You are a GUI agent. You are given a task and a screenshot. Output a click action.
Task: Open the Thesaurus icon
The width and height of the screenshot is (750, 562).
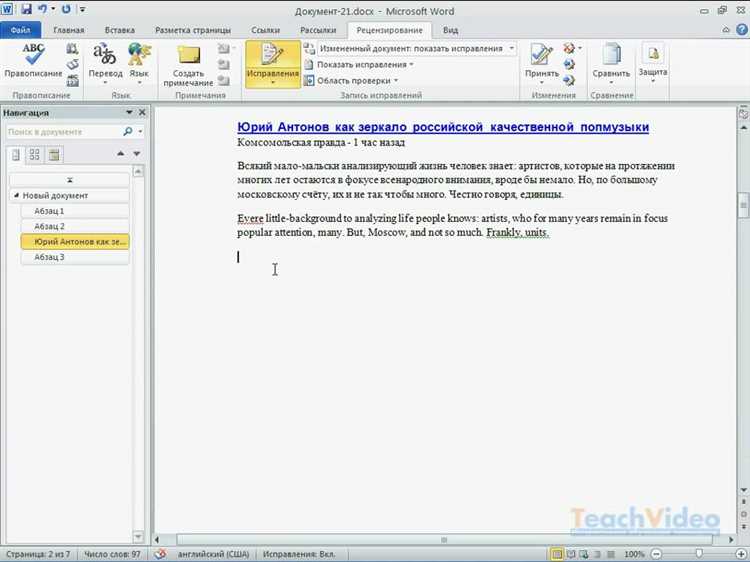point(72,65)
